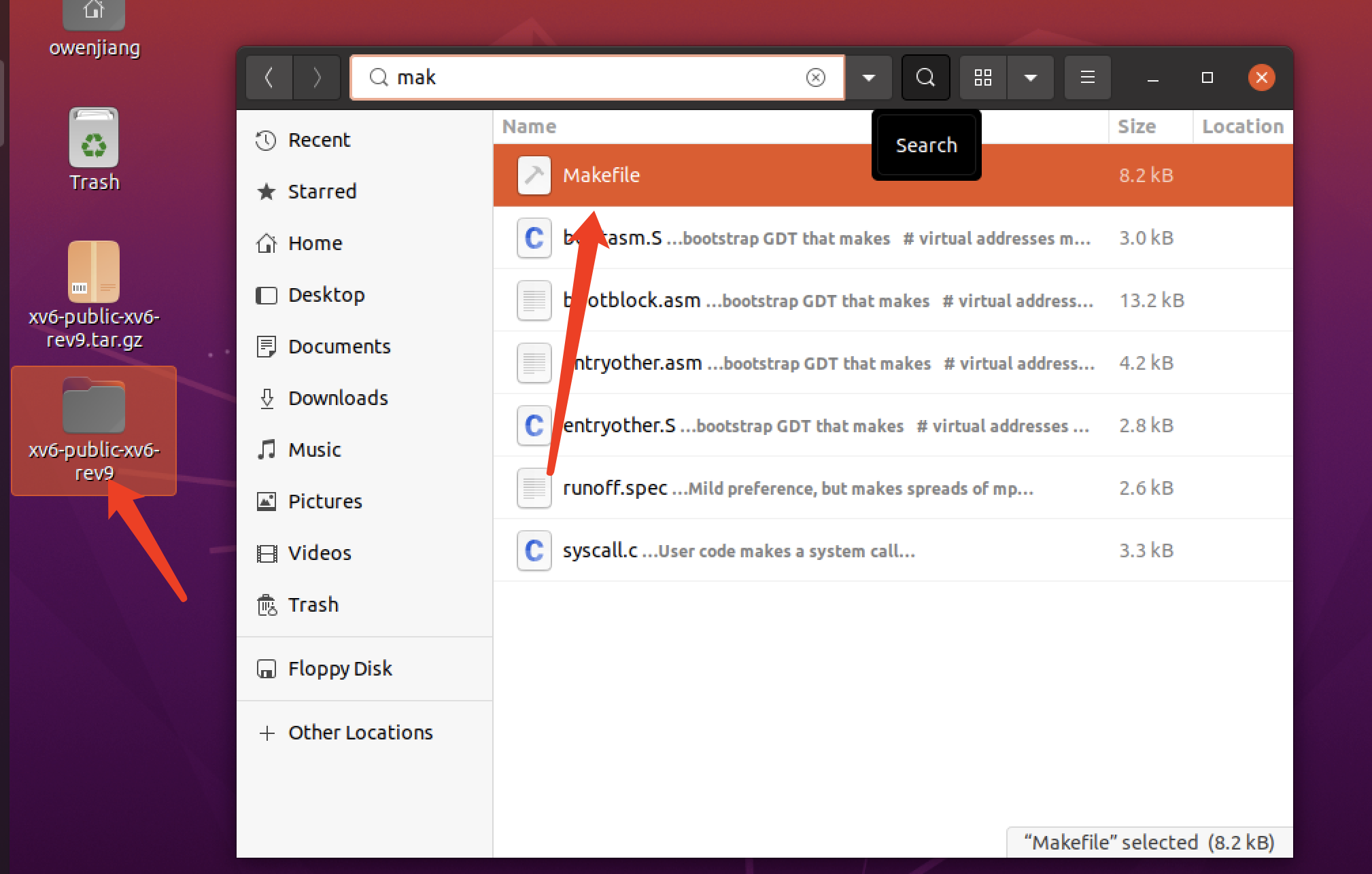The width and height of the screenshot is (1372, 874).
Task: Switch to grid view layout
Action: (982, 77)
